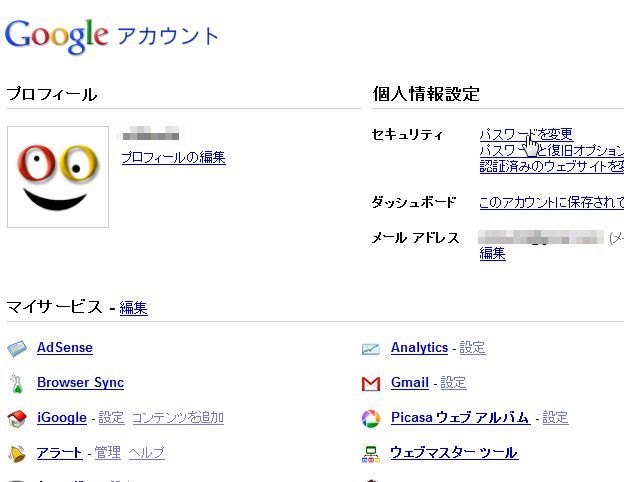Open Gmail 設定 link
This screenshot has height=482, width=624.
(453, 382)
